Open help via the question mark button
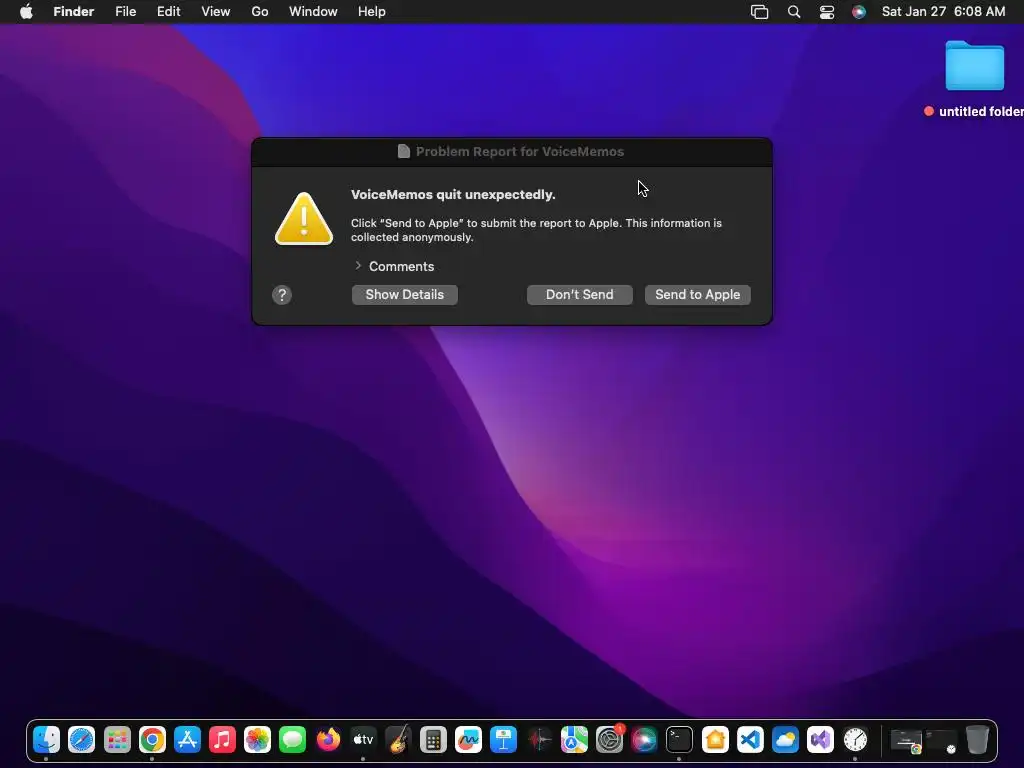The height and width of the screenshot is (768, 1024). (x=281, y=295)
